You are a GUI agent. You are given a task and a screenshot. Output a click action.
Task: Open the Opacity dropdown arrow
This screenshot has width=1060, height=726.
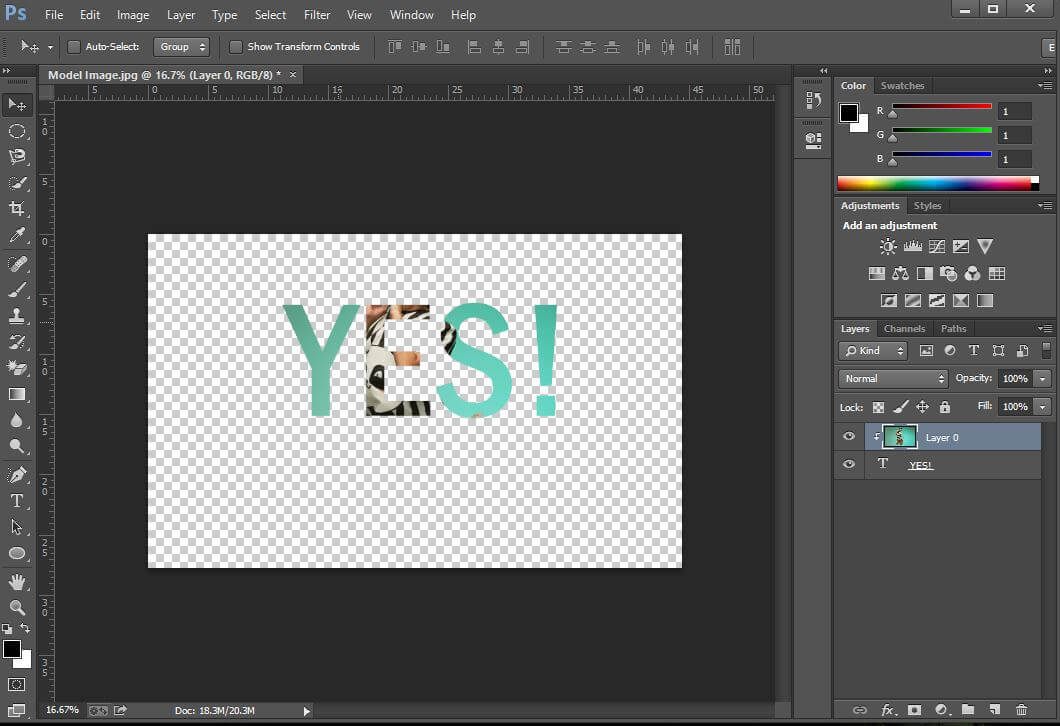(1040, 378)
